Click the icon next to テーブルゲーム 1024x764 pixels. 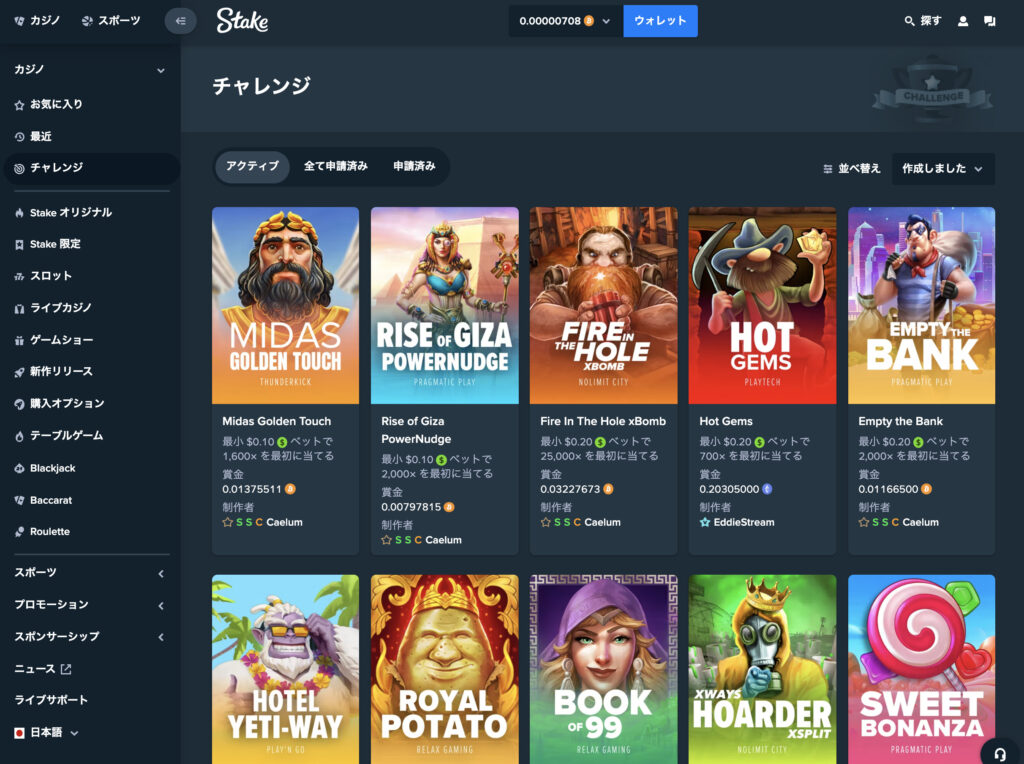20,436
